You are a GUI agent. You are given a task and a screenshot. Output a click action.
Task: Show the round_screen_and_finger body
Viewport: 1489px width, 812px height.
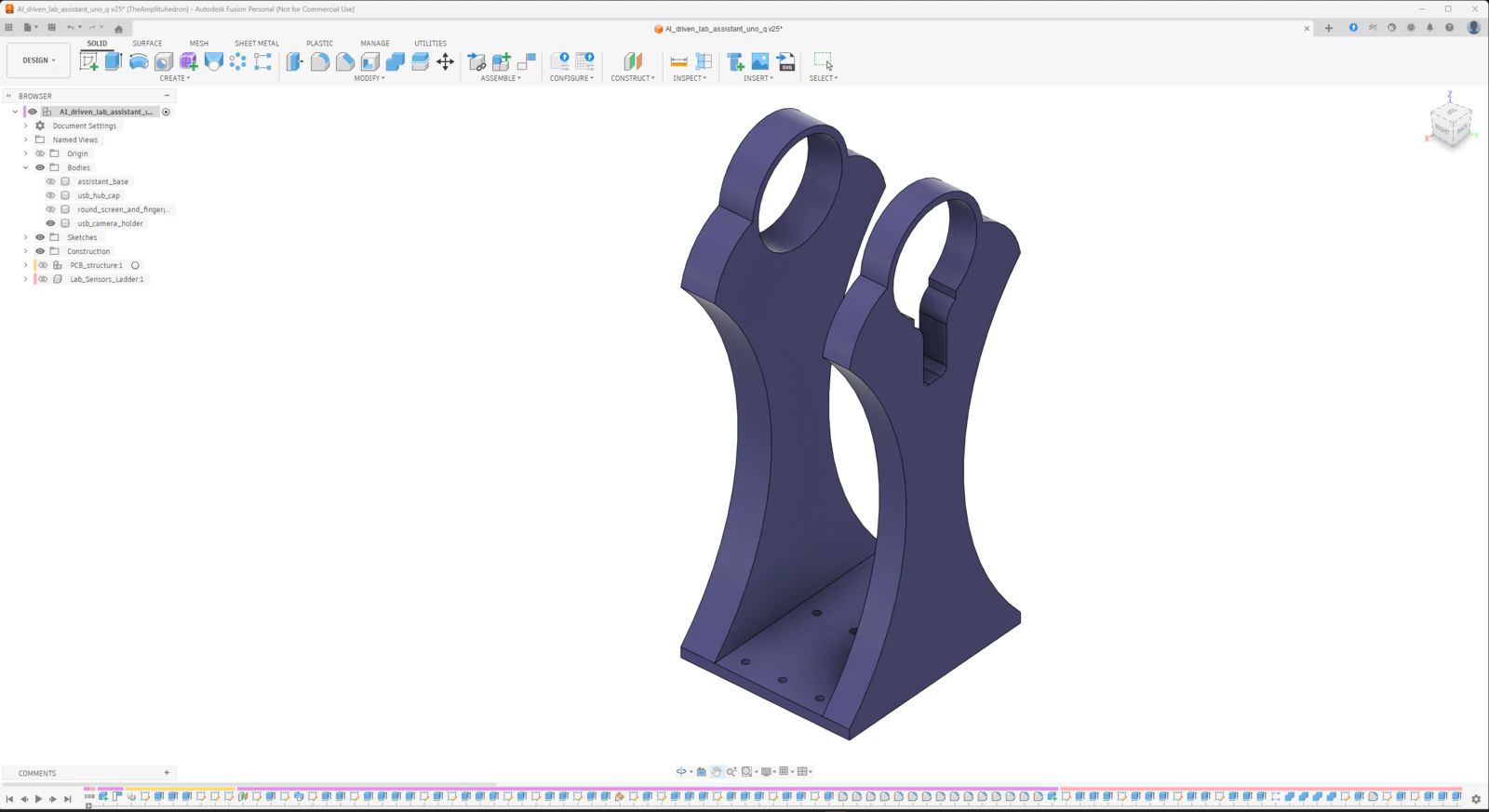tap(50, 209)
